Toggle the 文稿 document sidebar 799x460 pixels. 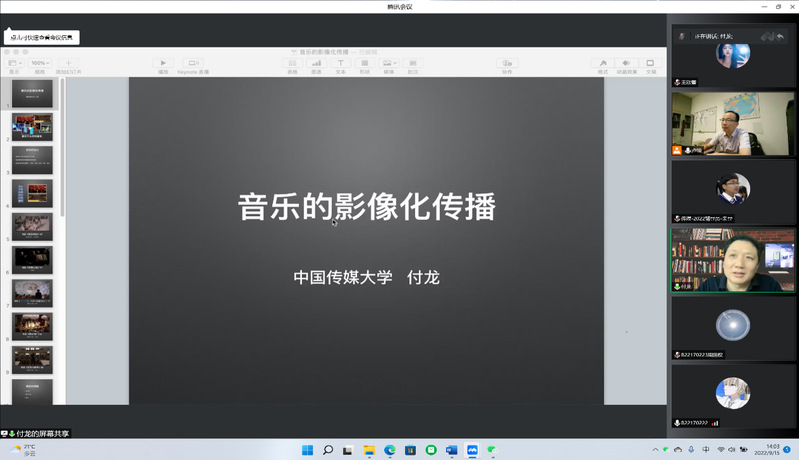pyautogui.click(x=651, y=63)
